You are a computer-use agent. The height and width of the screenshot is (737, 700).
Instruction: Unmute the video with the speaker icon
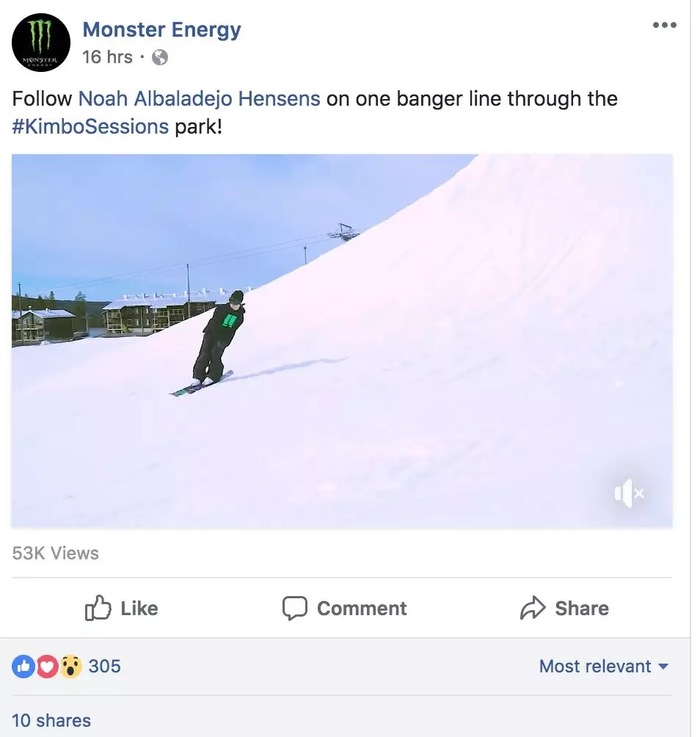coord(629,493)
